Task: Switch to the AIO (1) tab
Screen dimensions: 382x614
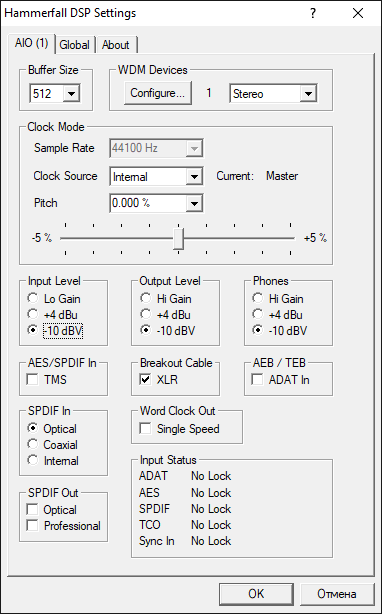Action: pyautogui.click(x=32, y=43)
